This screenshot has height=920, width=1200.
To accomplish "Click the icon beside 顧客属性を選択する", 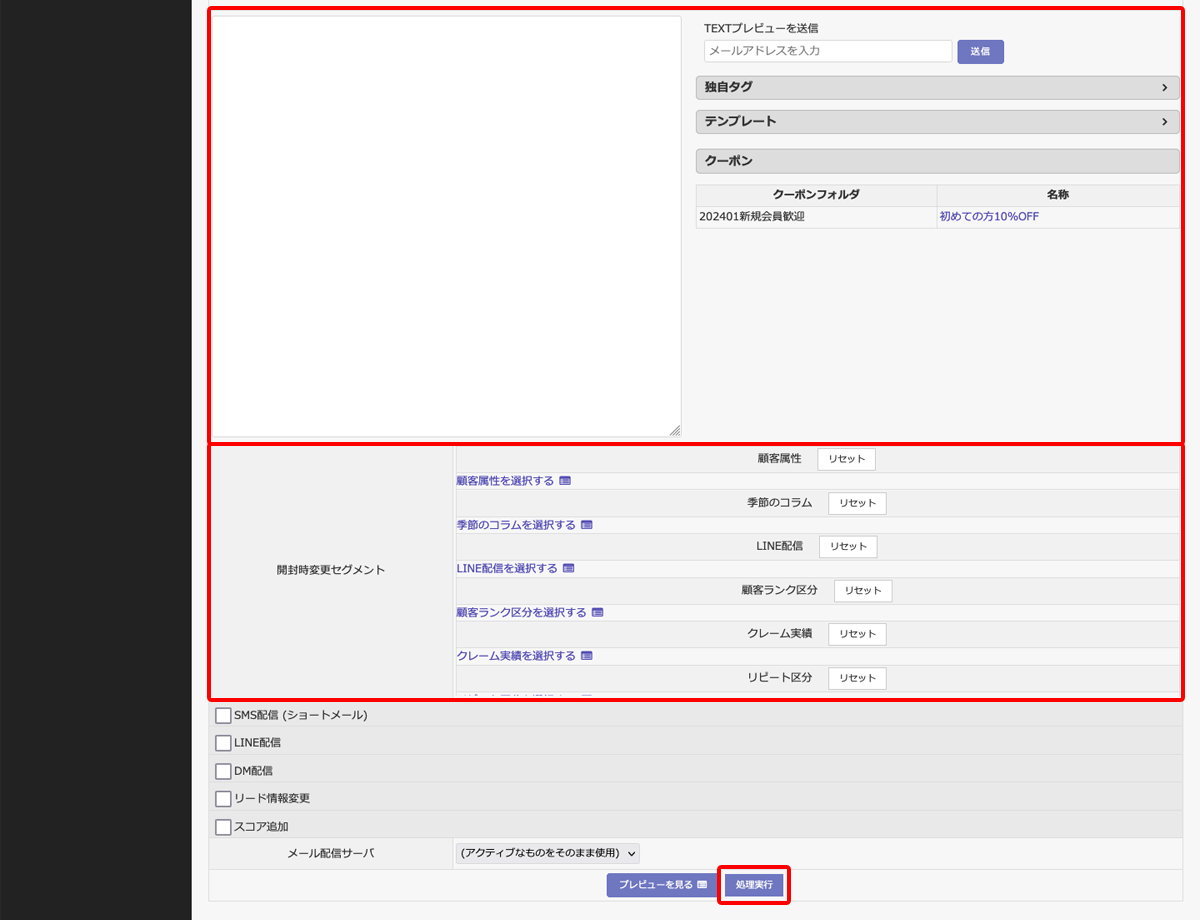I will point(565,481).
